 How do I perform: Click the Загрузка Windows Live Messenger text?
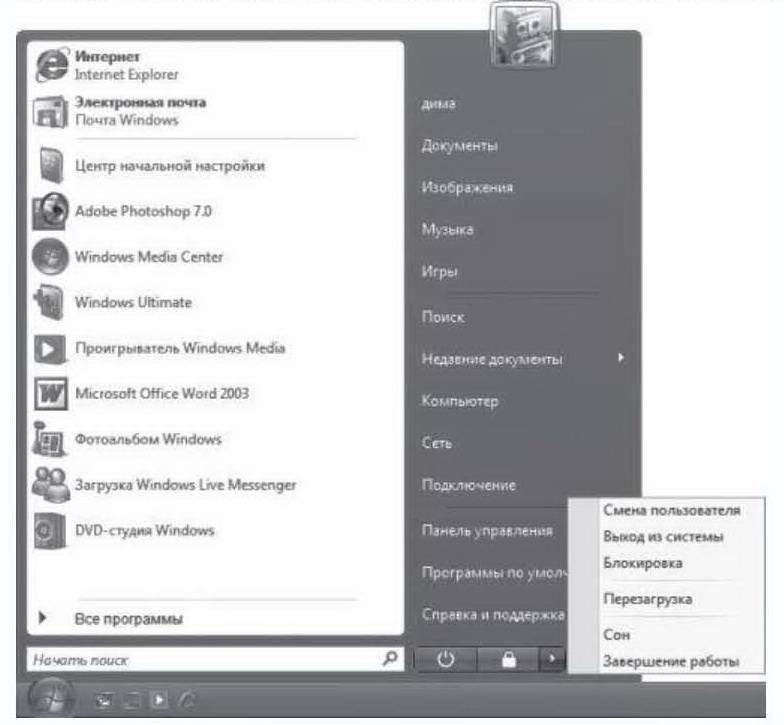[186, 485]
